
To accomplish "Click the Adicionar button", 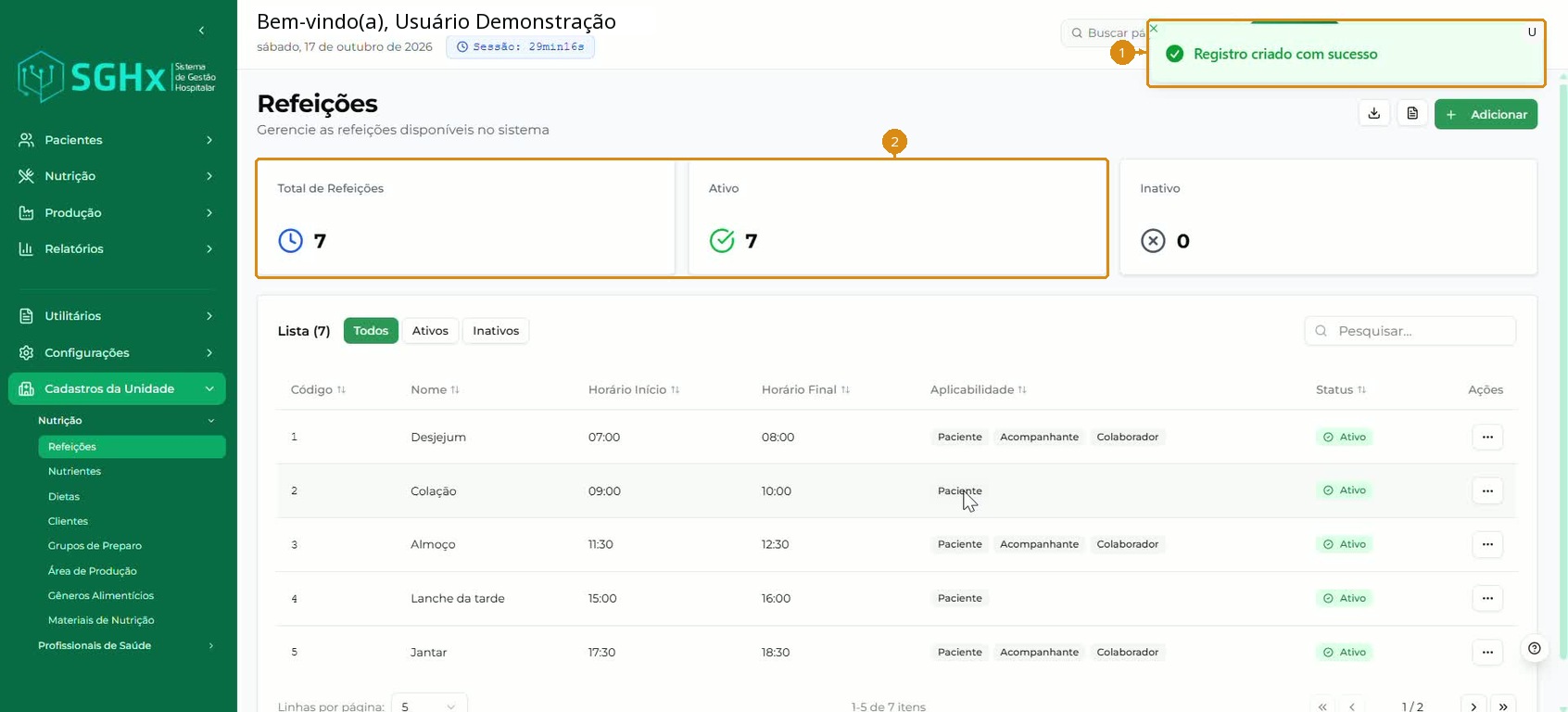I will [x=1486, y=114].
